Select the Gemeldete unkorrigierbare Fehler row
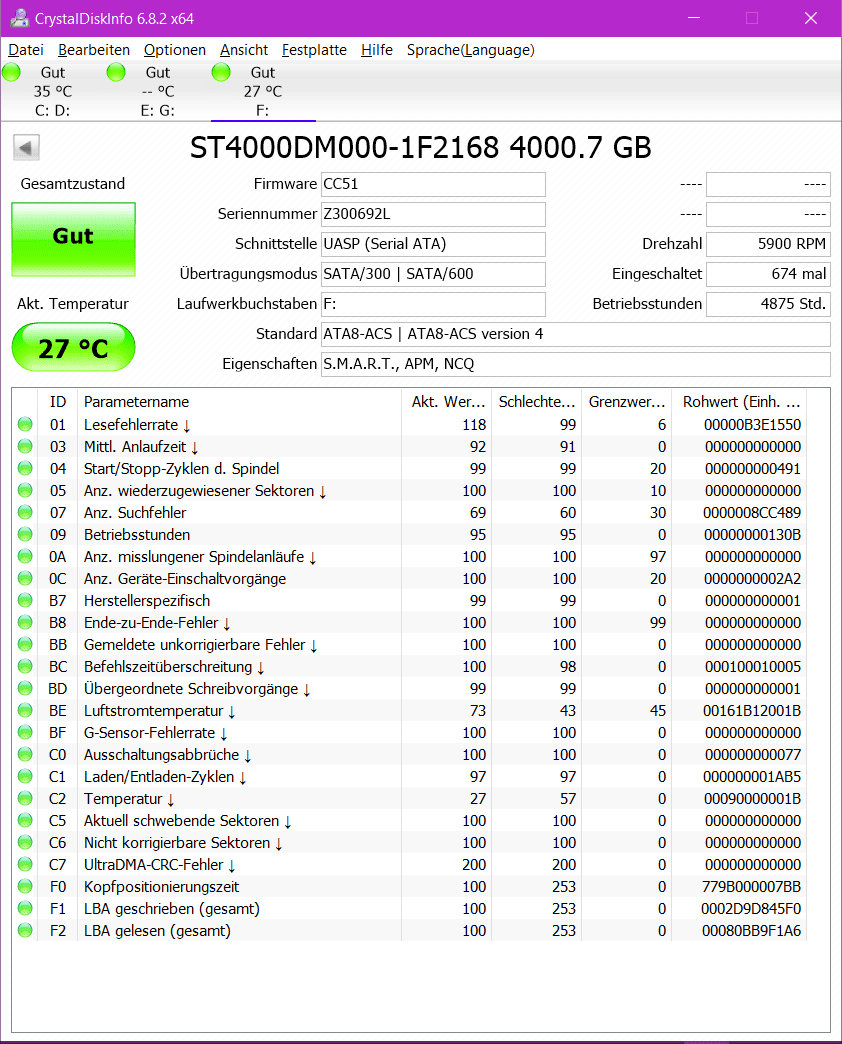This screenshot has height=1044, width=842. [409, 644]
